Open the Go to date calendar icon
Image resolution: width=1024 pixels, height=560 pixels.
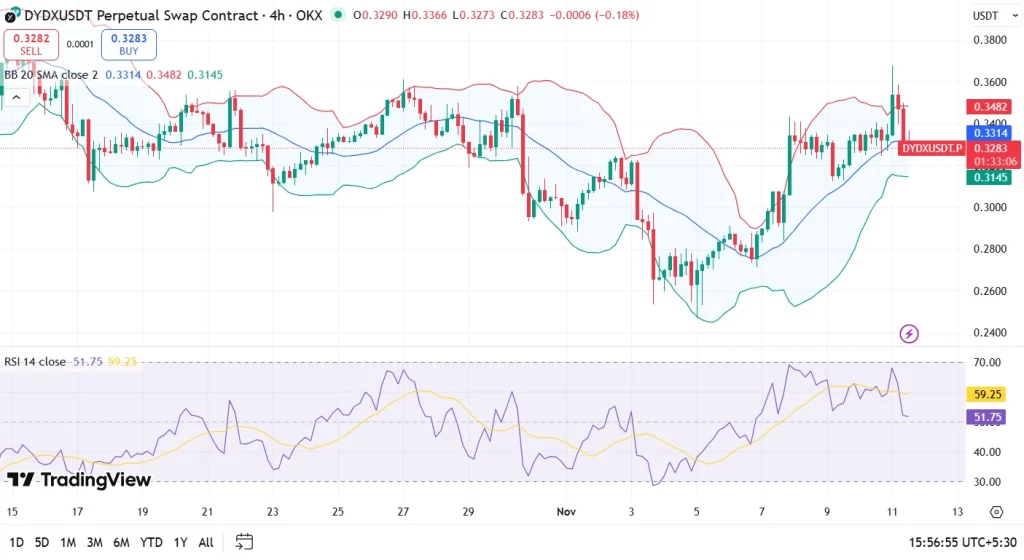pos(244,541)
